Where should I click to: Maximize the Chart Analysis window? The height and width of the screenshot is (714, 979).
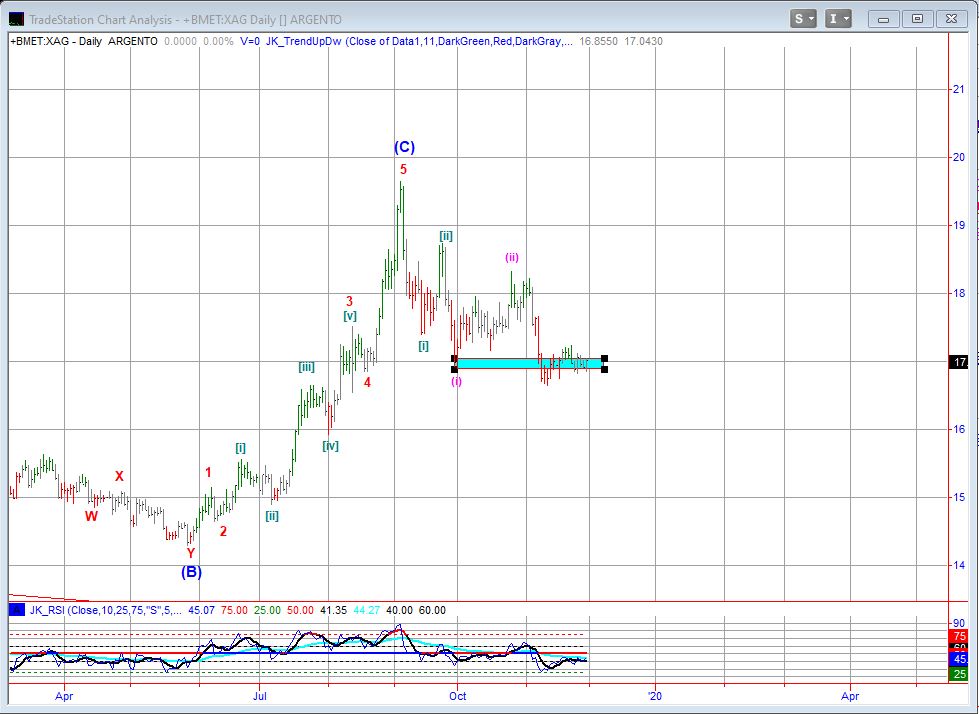[x=917, y=19]
